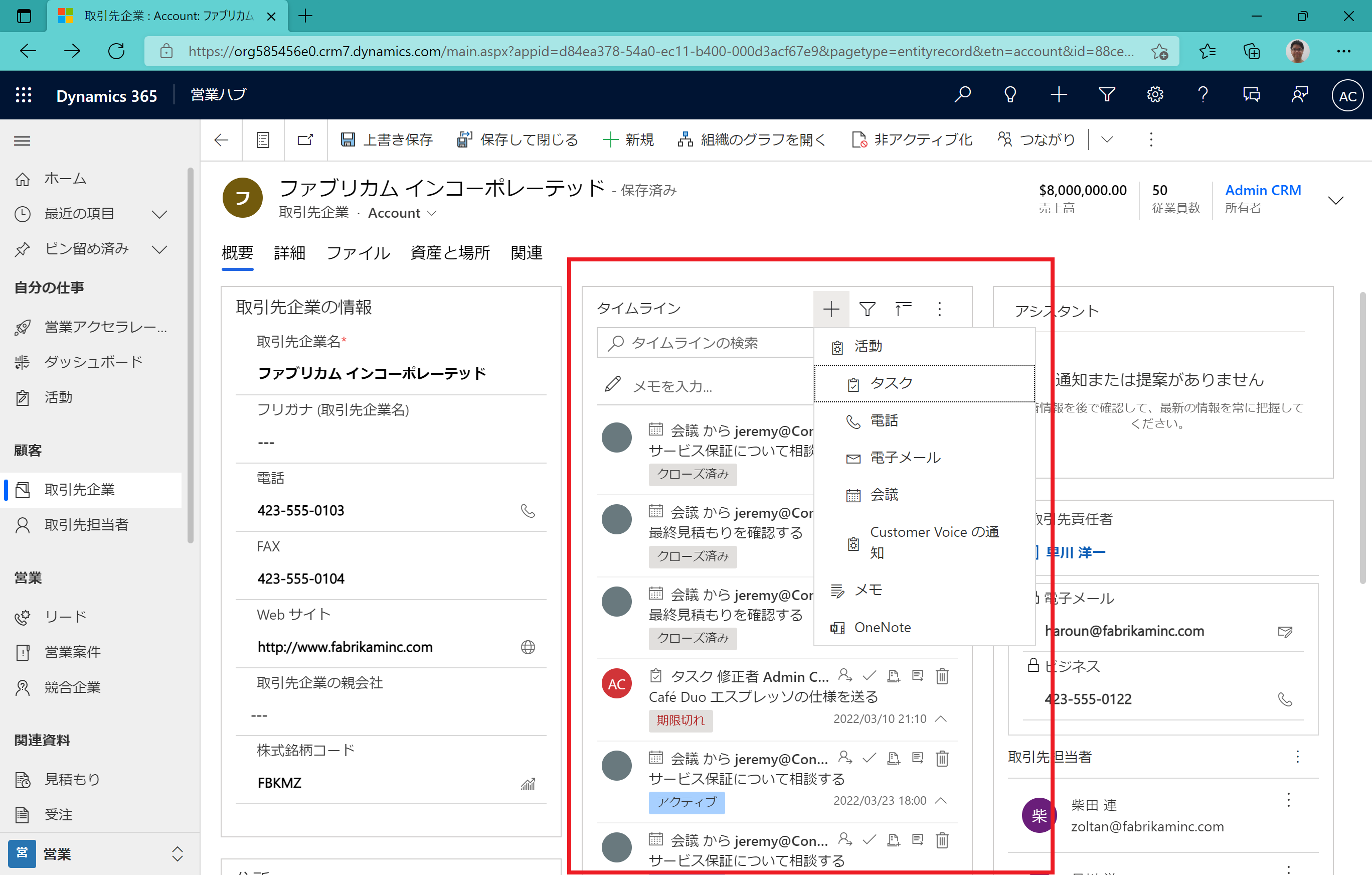Open the Dynamics 365 app launcher grid
1372x875 pixels.
point(24,95)
